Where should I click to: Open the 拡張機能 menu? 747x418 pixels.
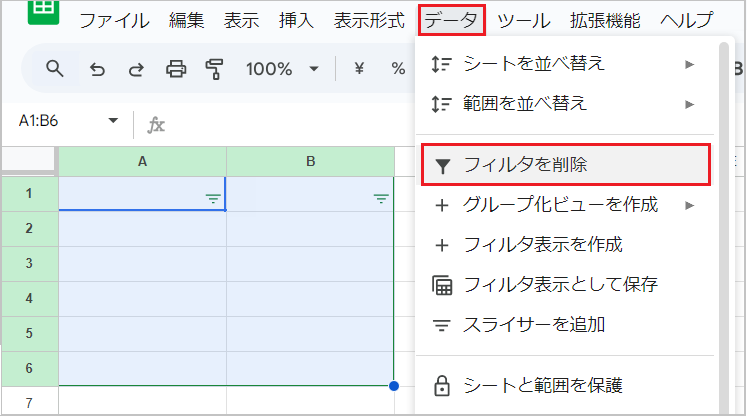(x=605, y=20)
